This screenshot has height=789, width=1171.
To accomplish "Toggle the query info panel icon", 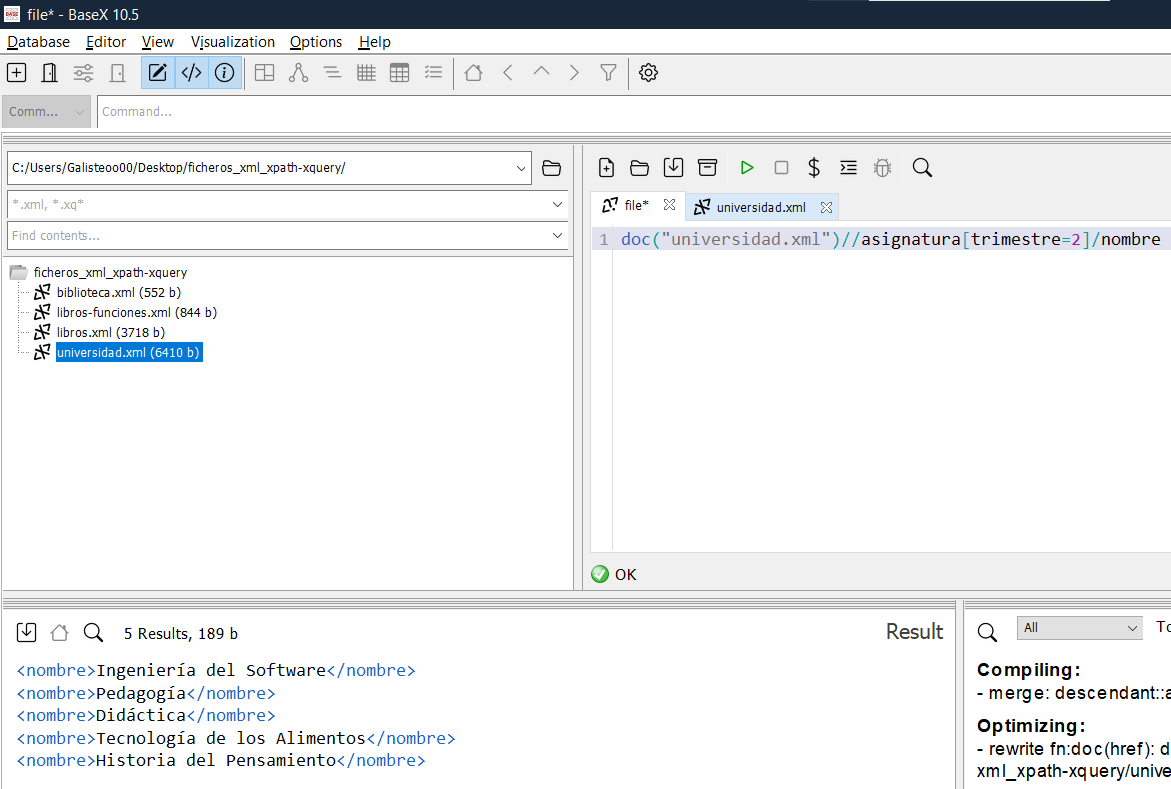I will 224,72.
